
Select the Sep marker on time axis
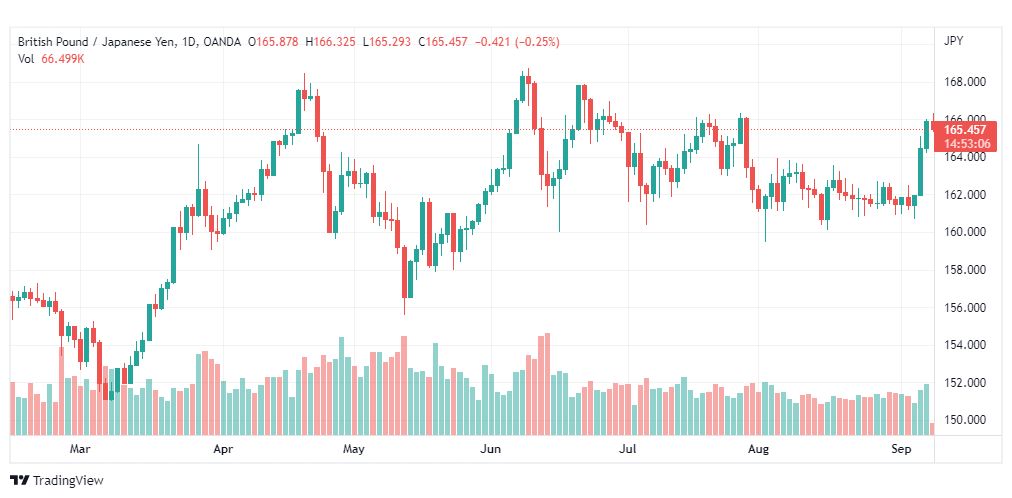tap(901, 448)
